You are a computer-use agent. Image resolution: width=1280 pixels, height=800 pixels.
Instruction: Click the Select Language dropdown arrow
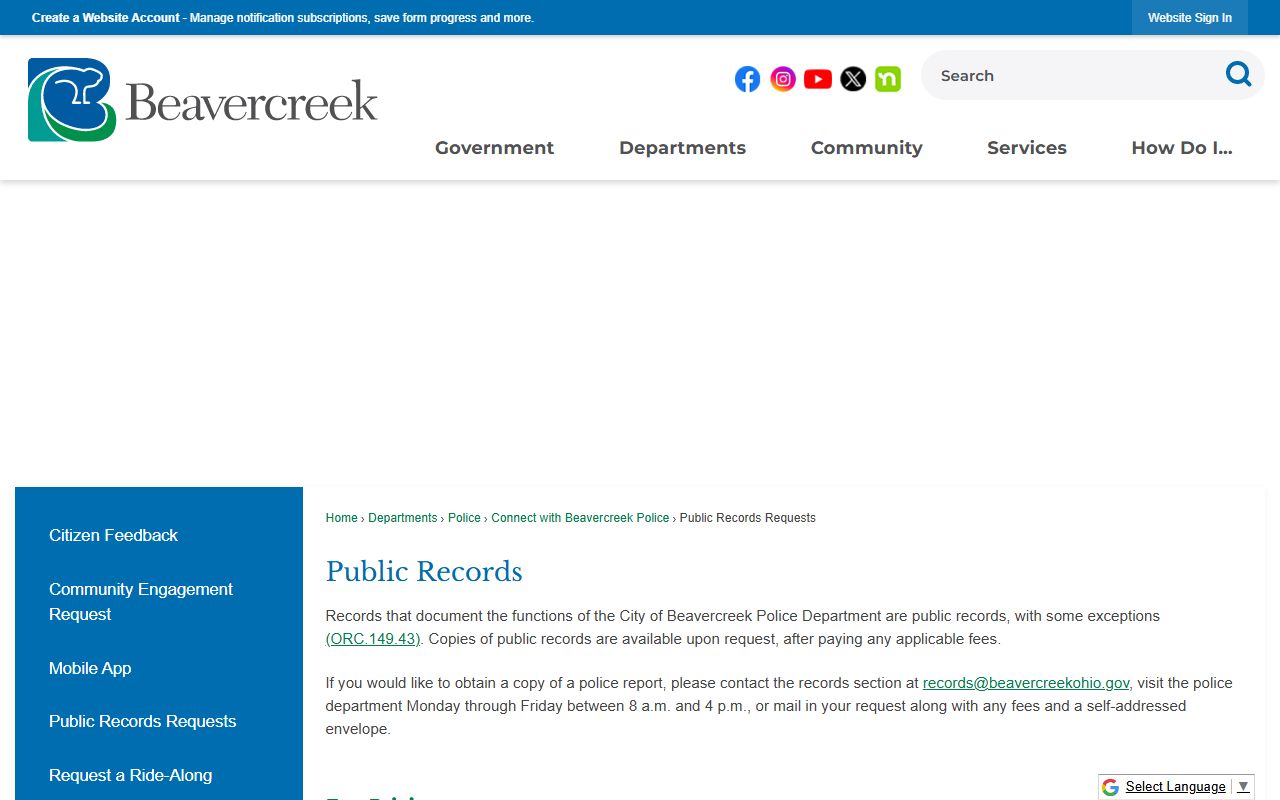click(1243, 787)
